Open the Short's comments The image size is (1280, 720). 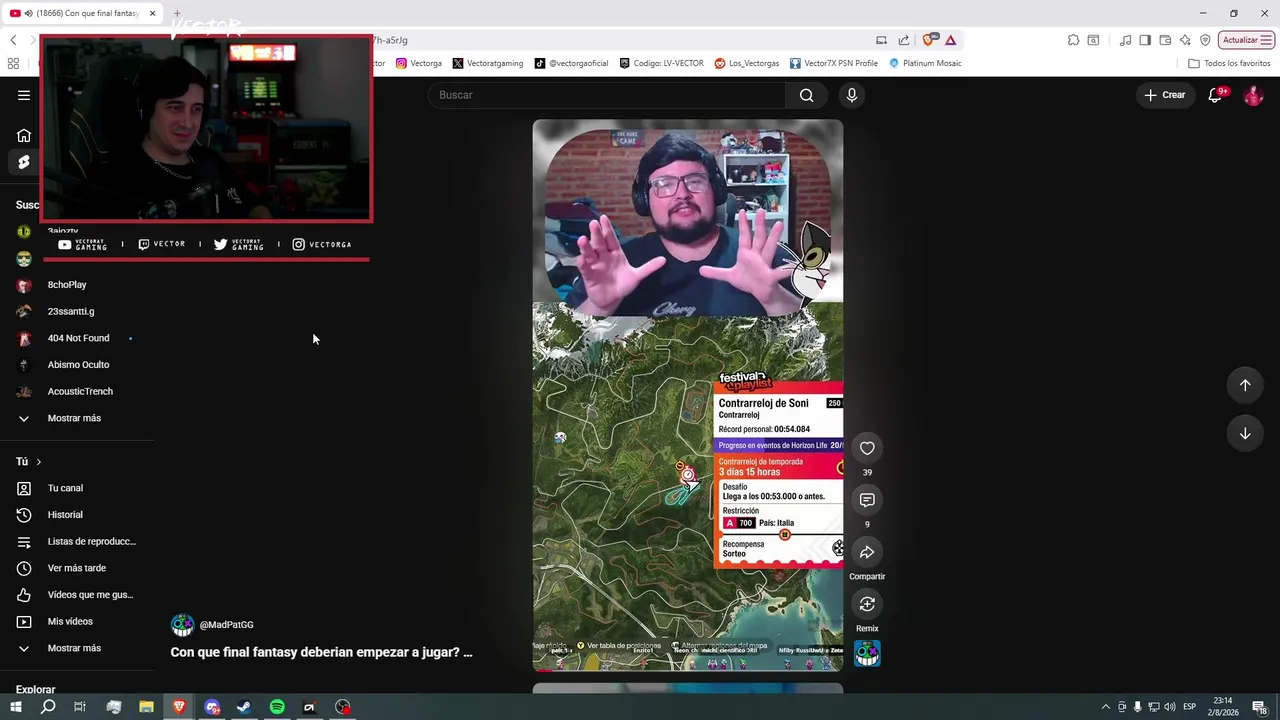(867, 500)
